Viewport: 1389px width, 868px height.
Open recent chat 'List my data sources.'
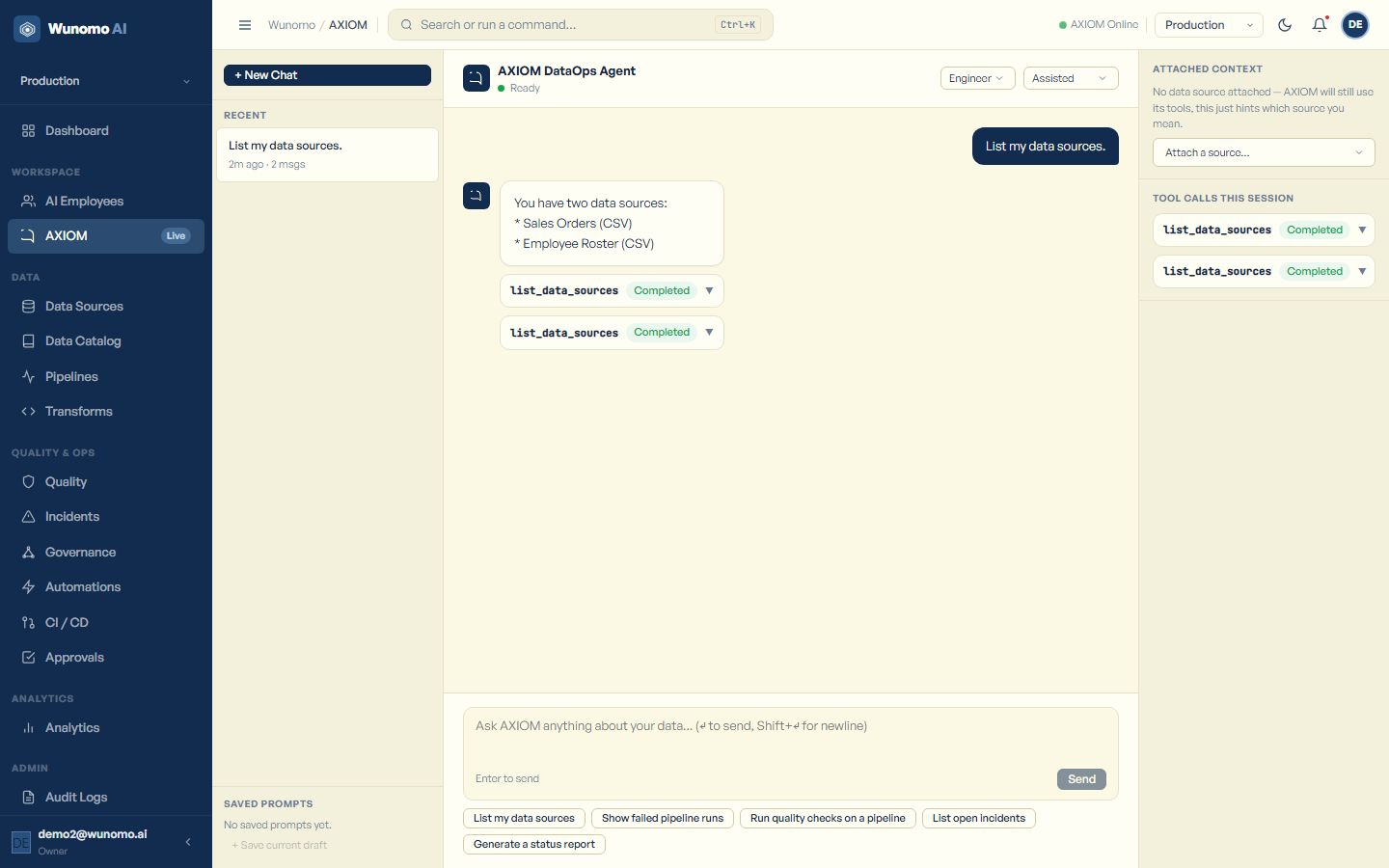coord(327,154)
